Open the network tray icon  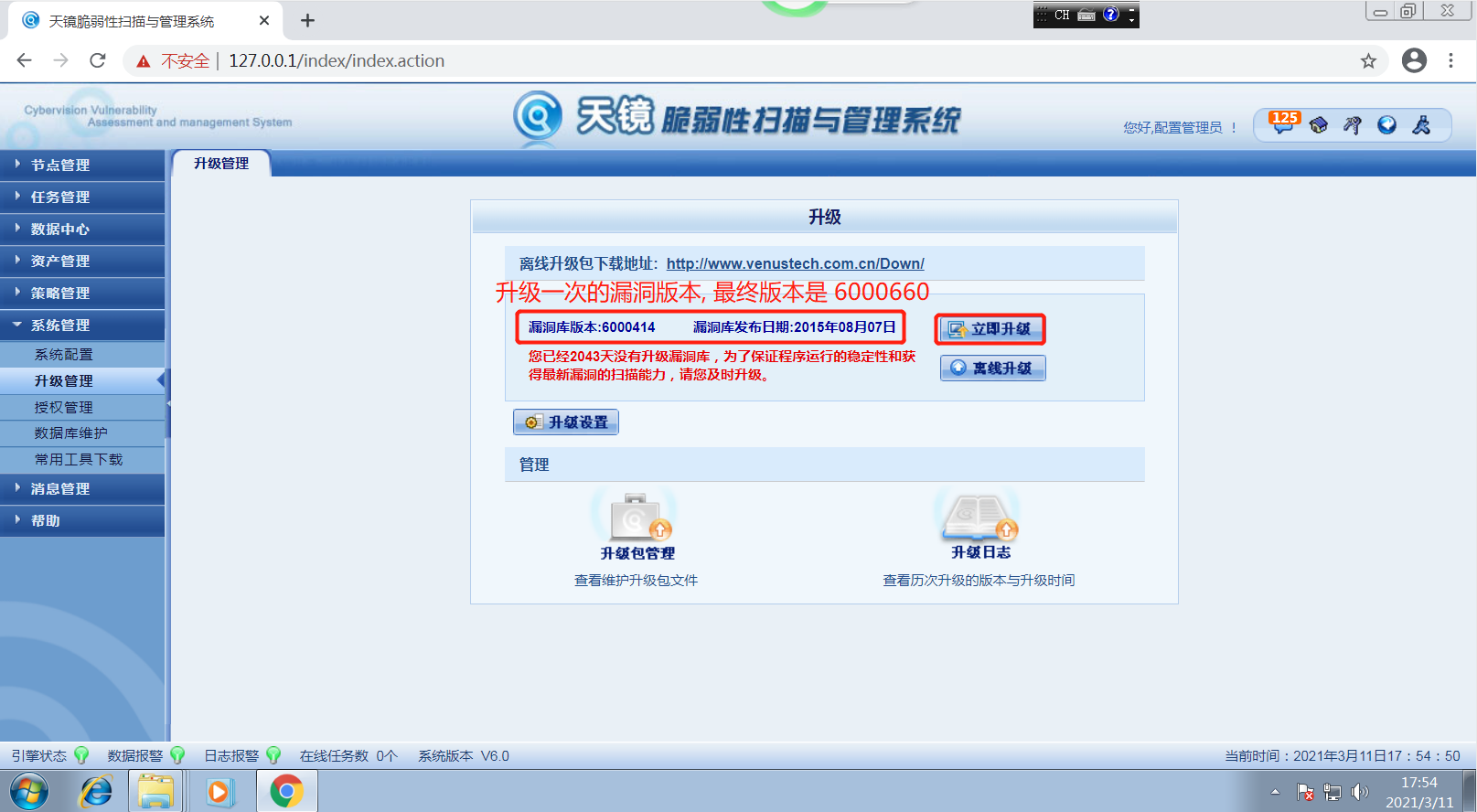coord(1333,792)
